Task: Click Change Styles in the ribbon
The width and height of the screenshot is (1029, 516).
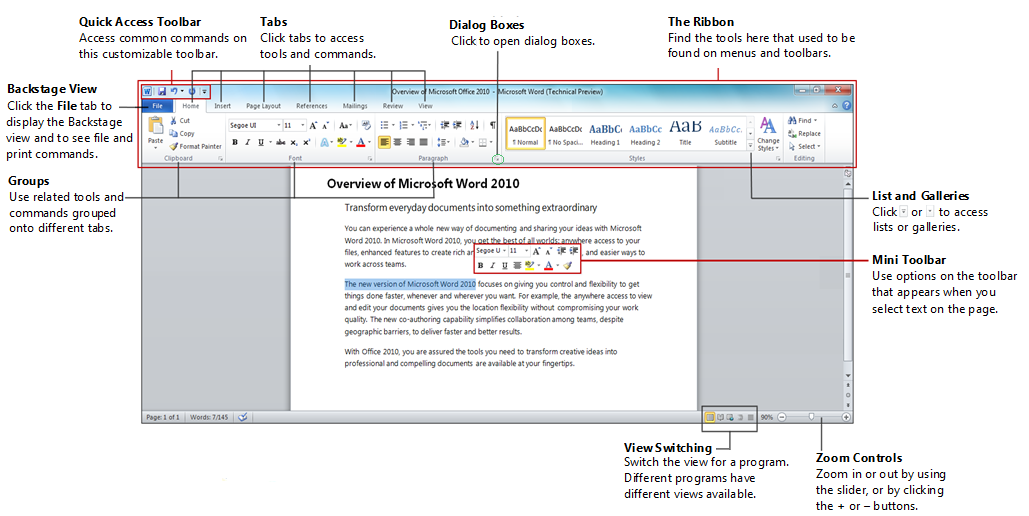Action: [768, 135]
